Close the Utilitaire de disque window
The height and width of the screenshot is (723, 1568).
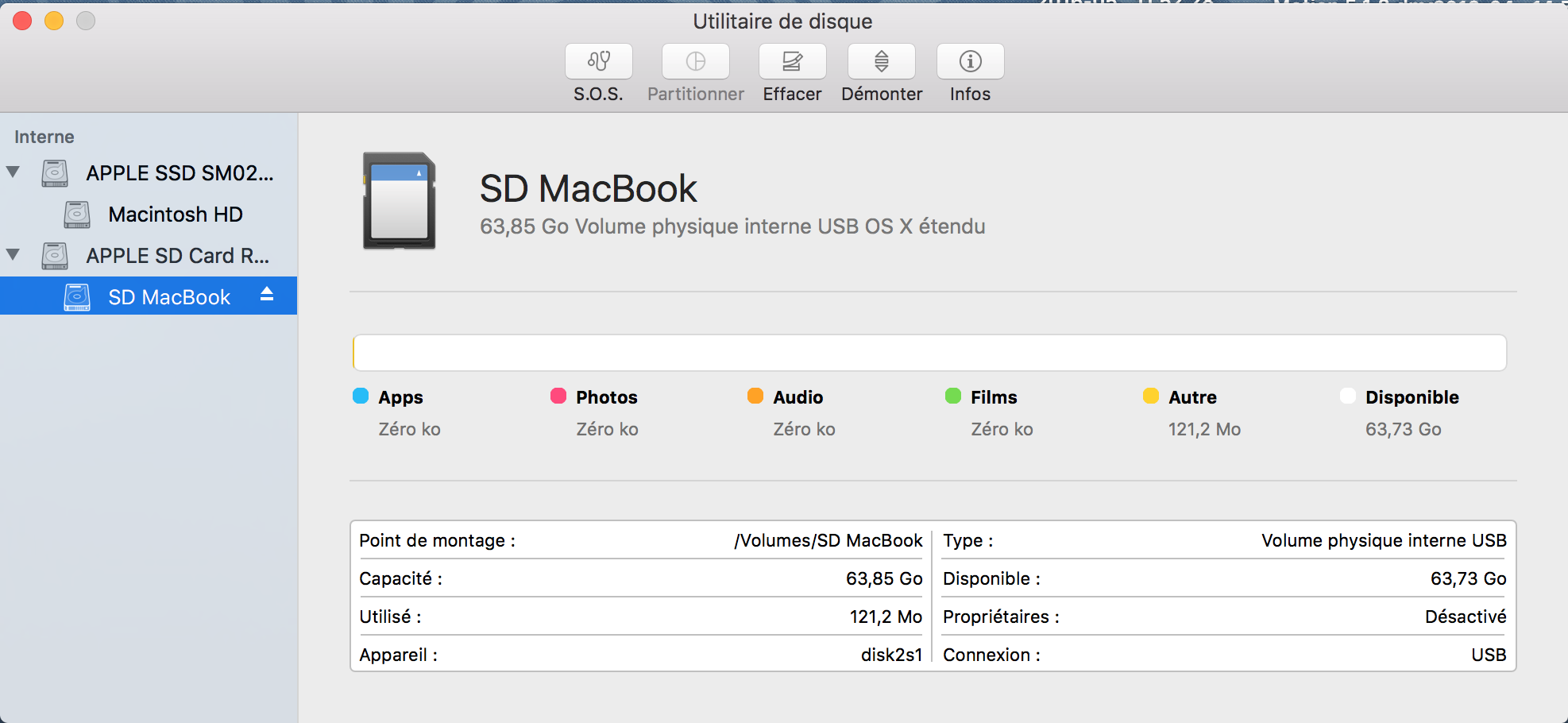click(x=22, y=21)
